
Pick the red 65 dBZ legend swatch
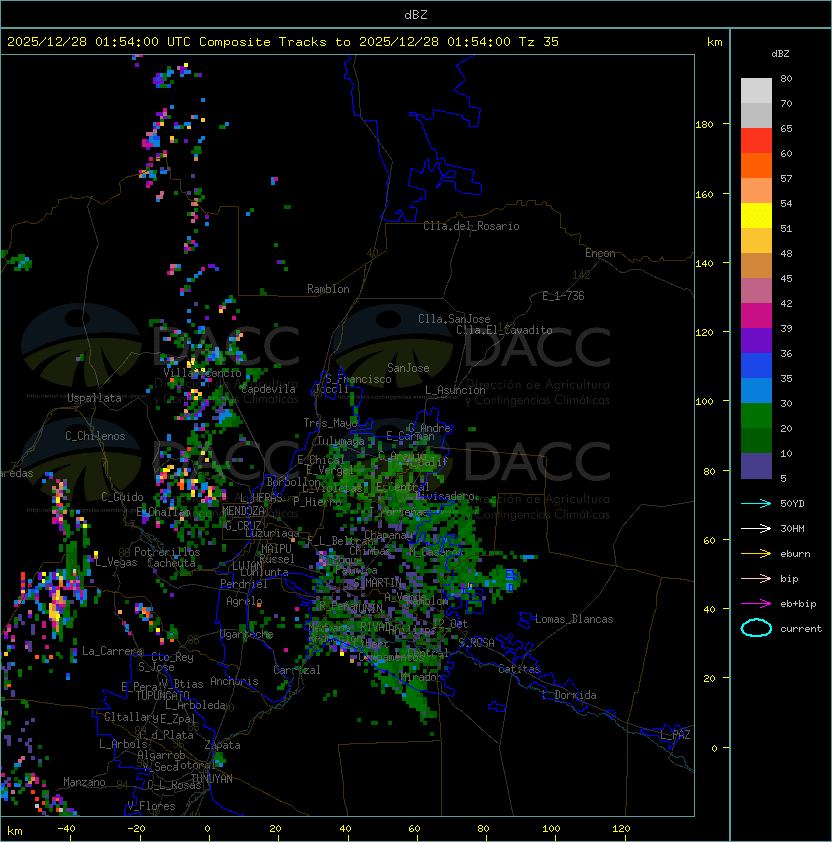coord(756,140)
